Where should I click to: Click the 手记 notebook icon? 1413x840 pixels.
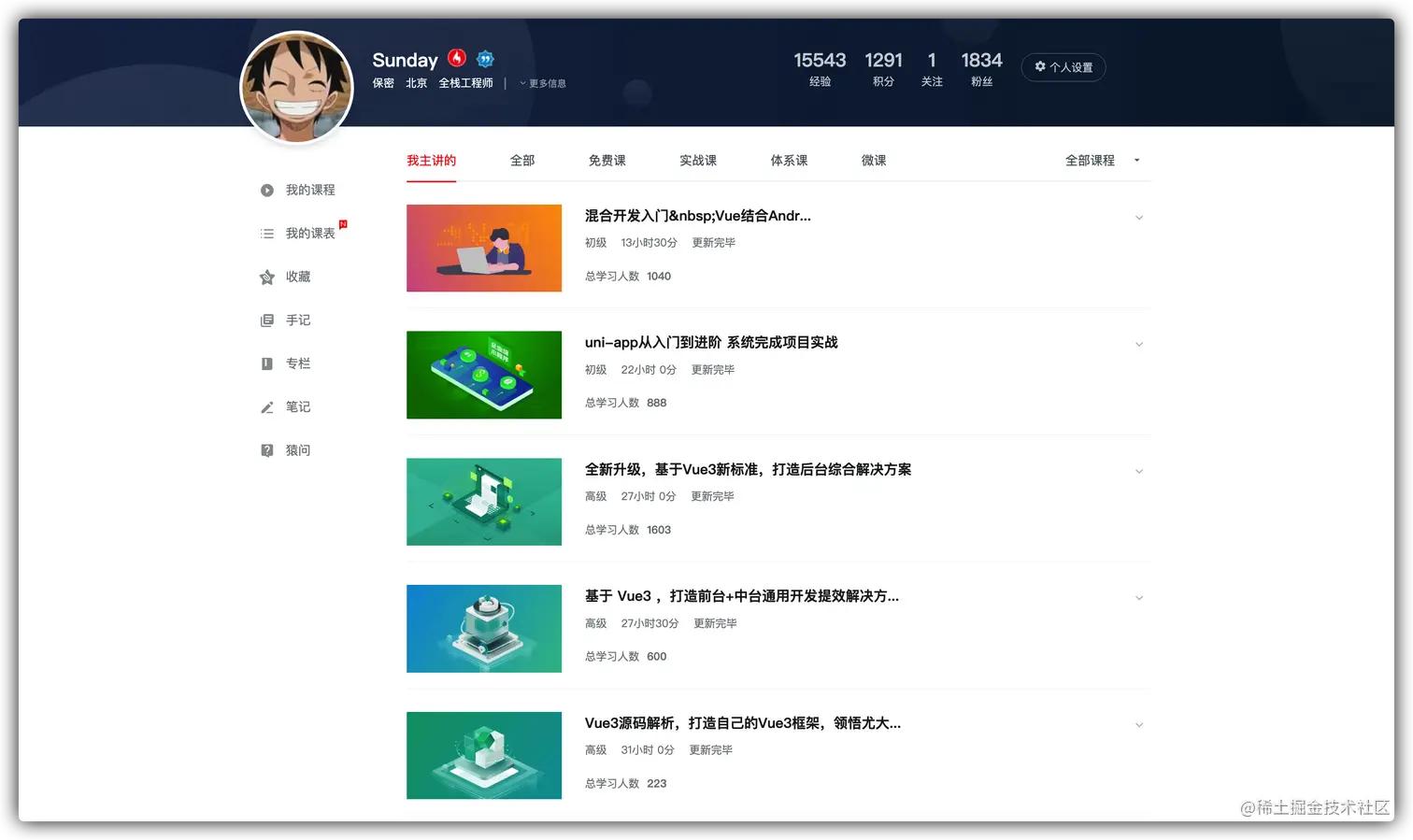click(x=267, y=320)
